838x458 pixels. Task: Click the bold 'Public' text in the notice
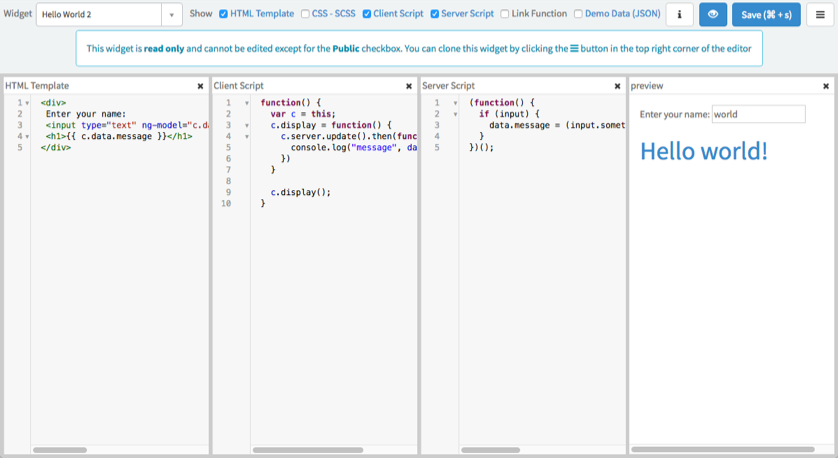coord(346,49)
